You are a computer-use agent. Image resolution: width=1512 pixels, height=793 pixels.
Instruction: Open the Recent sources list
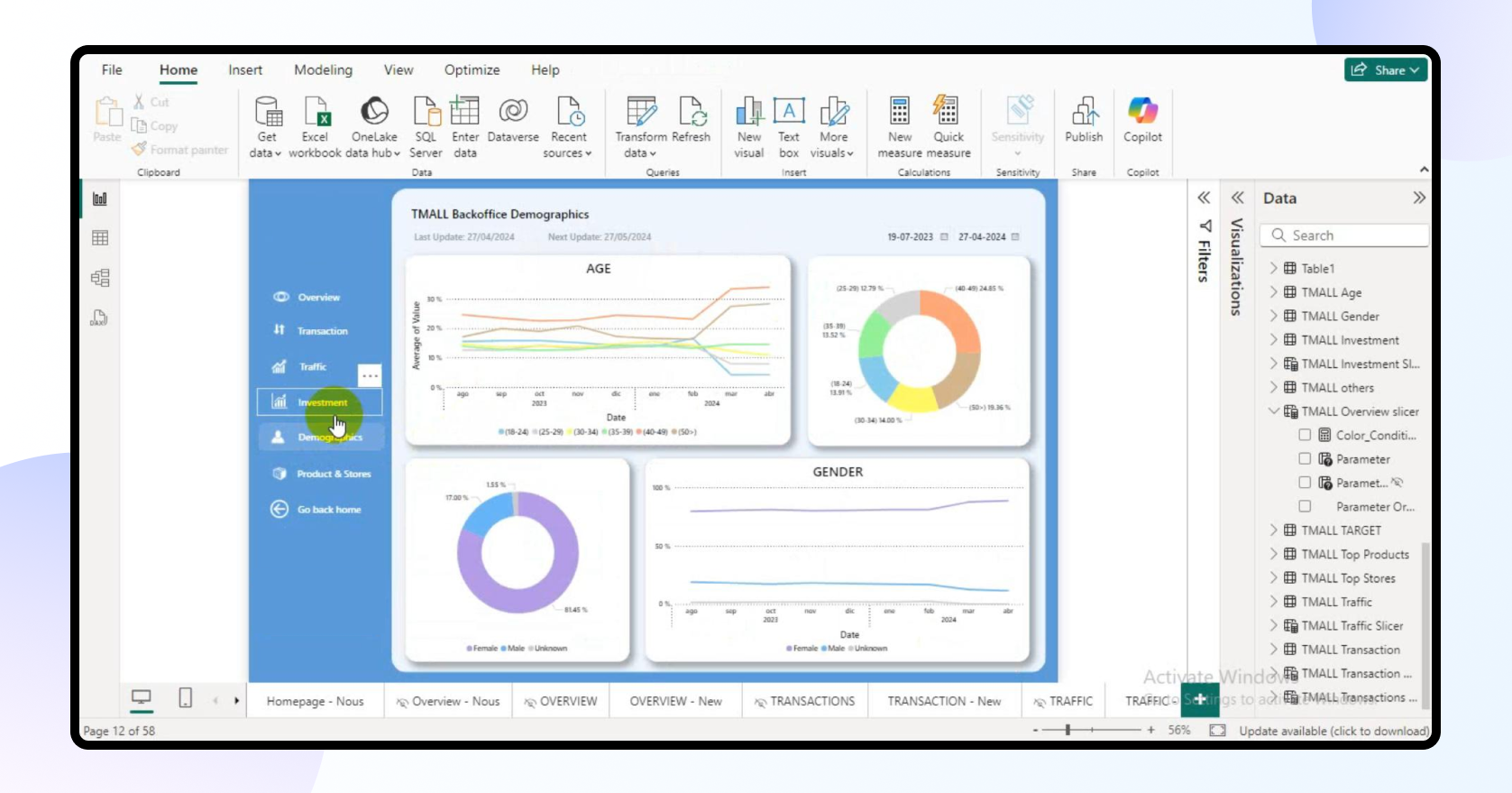click(x=569, y=127)
